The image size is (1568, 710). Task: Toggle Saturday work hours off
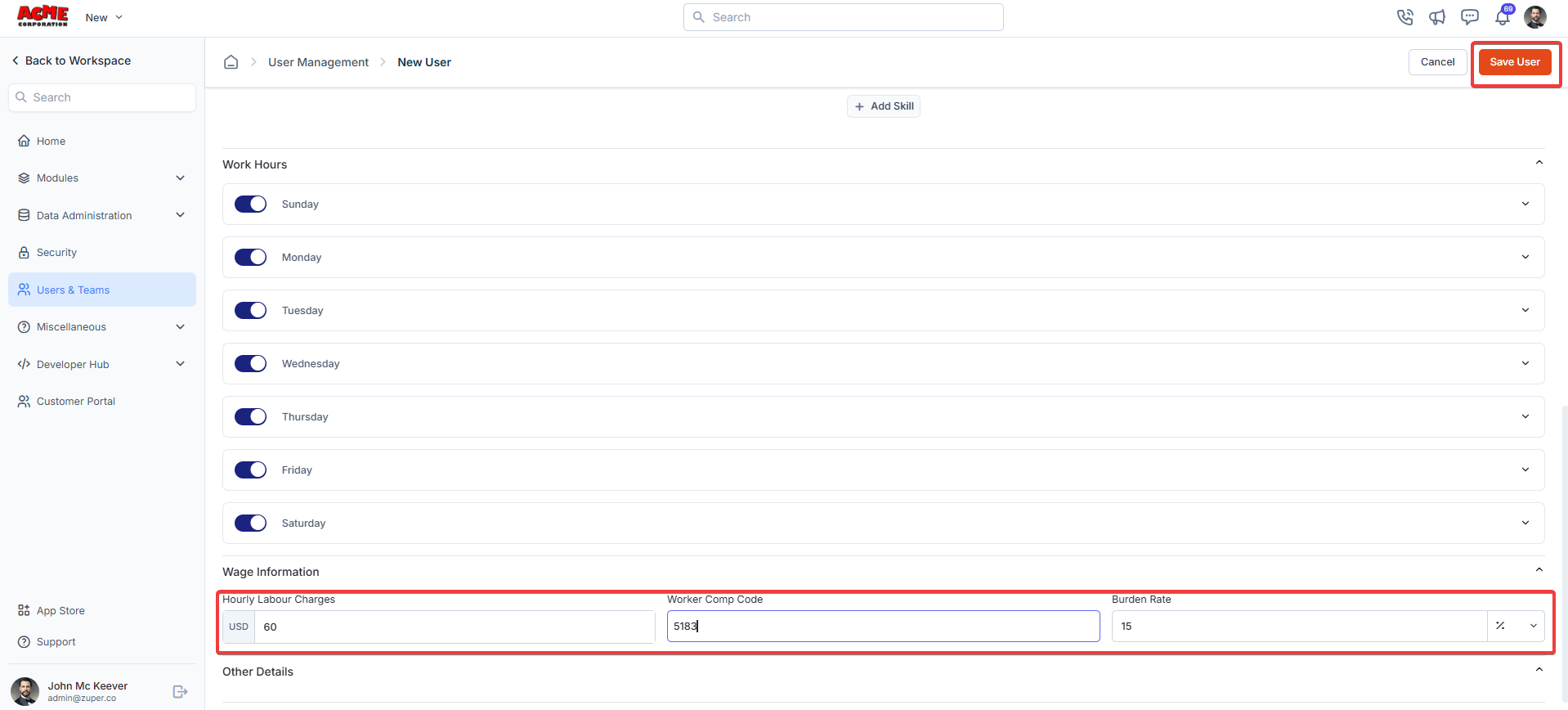250,523
